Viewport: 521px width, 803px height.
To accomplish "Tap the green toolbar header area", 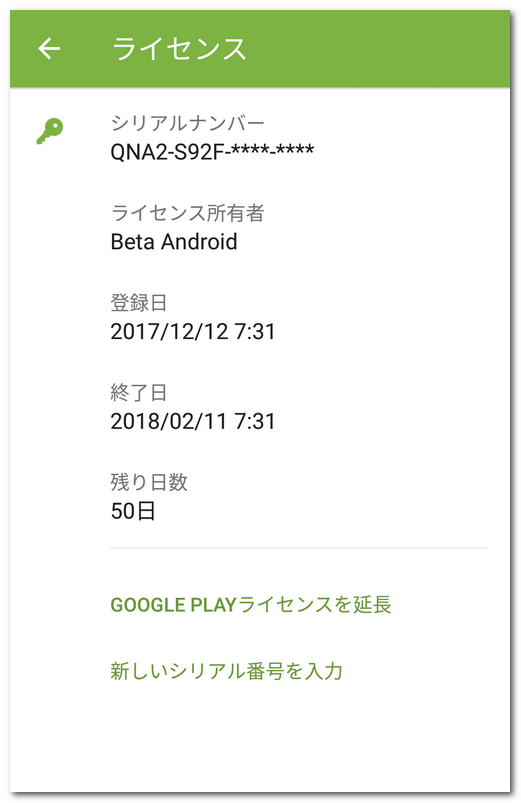I will pos(260,49).
